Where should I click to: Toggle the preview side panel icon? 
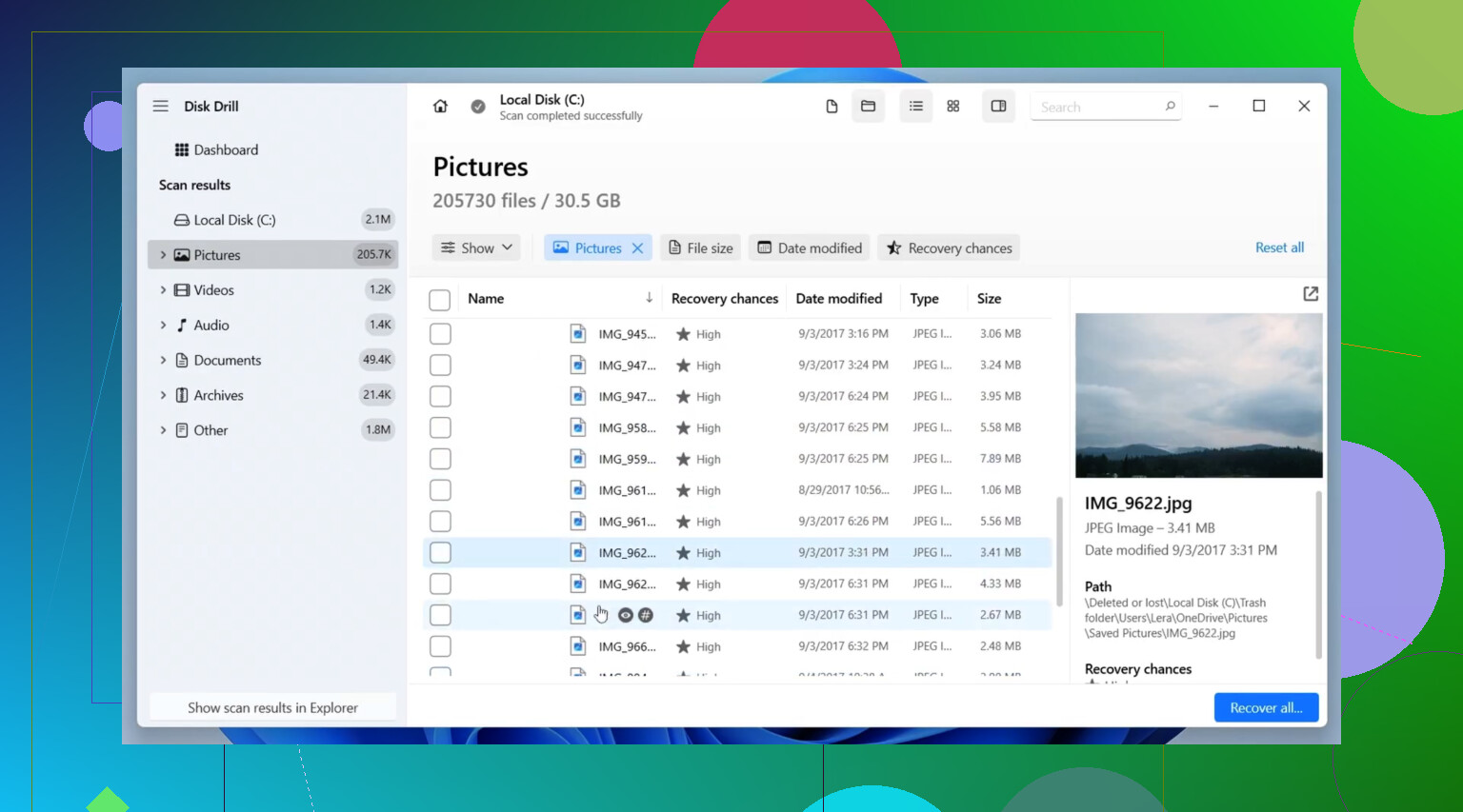(x=998, y=107)
